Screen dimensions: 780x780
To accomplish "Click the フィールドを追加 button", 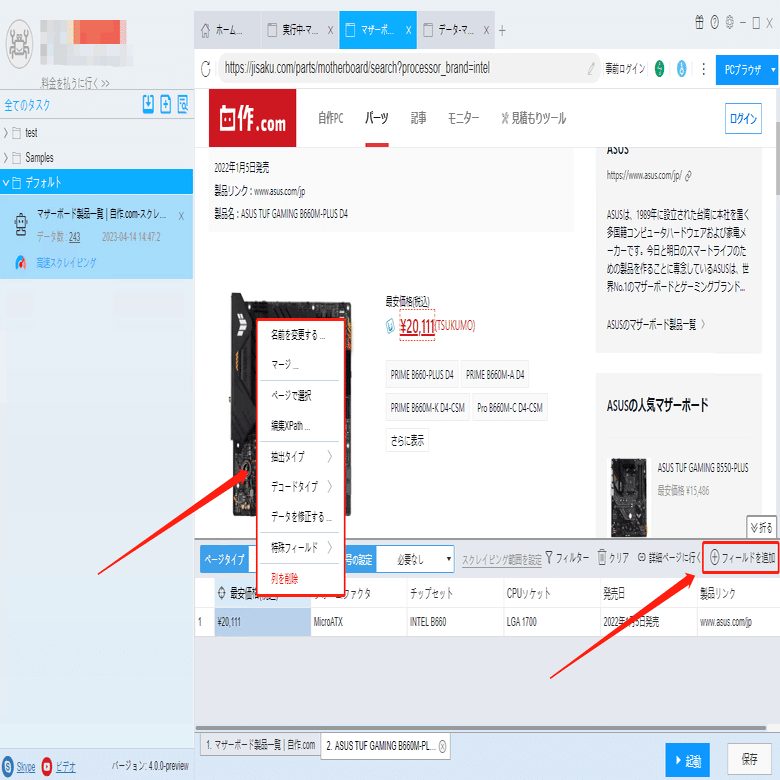I will point(741,558).
